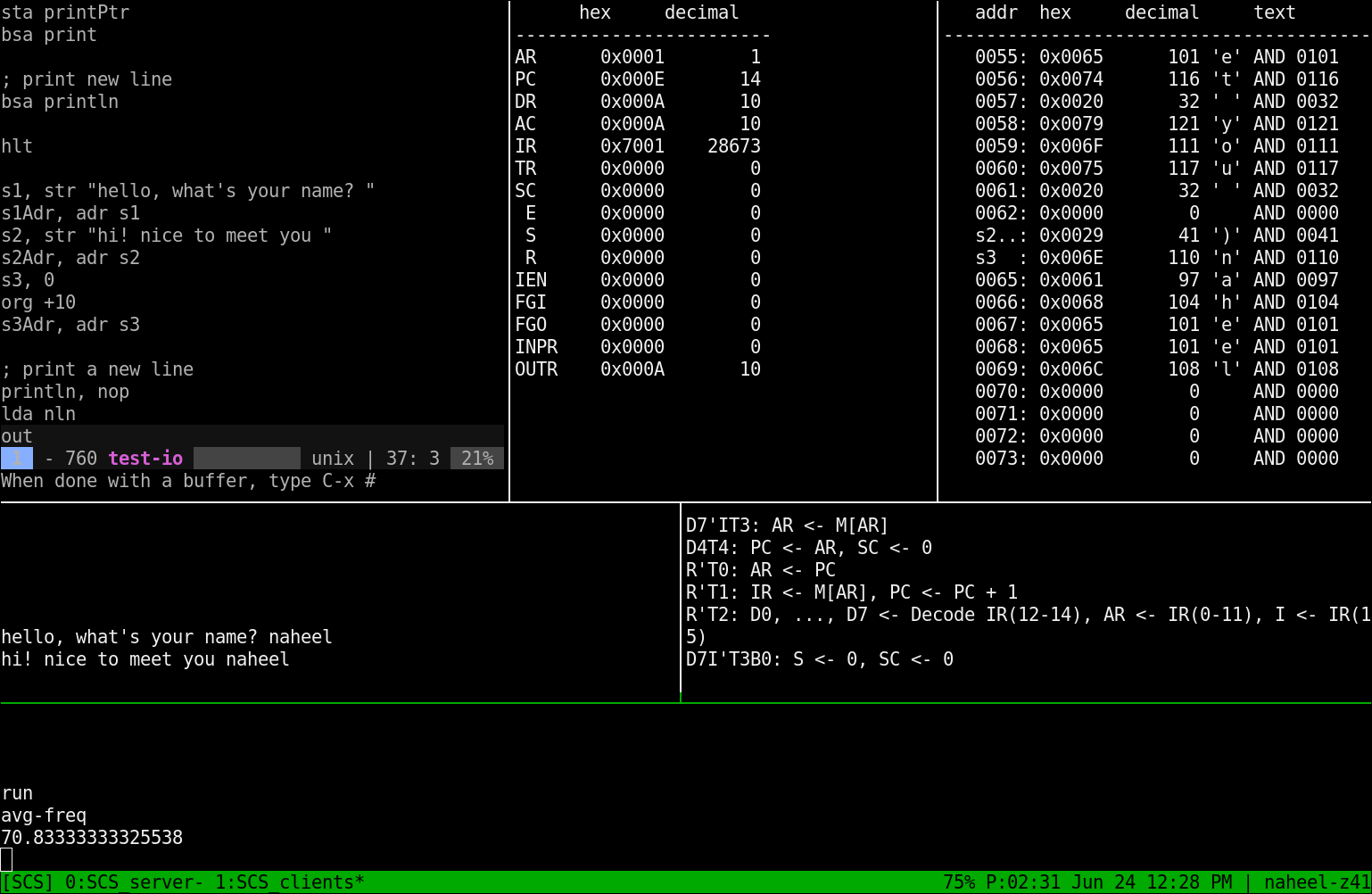Click output line 'hello, what's your name? naheel'
Image resolution: width=1372 pixels, height=894 pixels.
167,637
